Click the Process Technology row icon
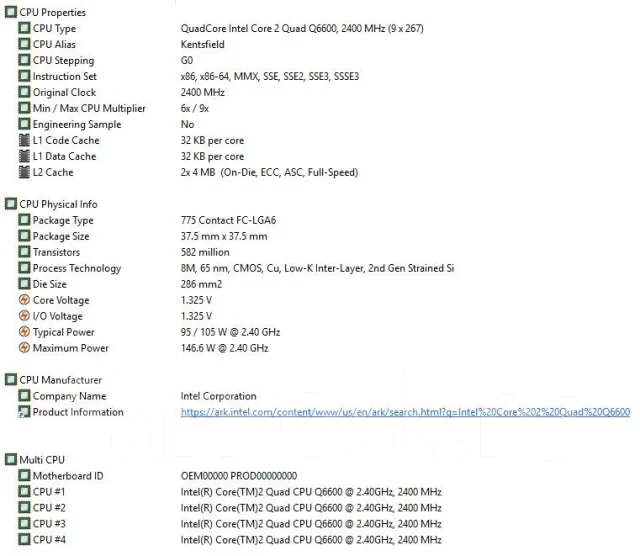The image size is (640, 556). pos(24,268)
